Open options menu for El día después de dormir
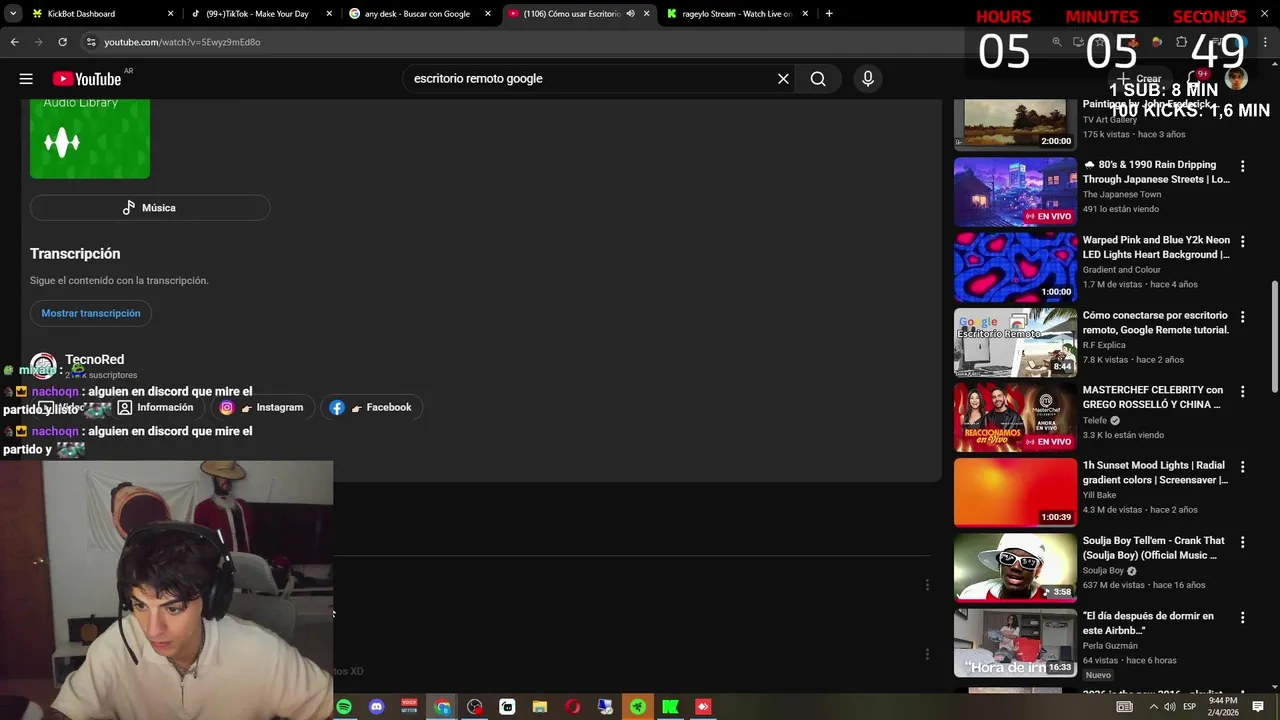 point(1243,618)
